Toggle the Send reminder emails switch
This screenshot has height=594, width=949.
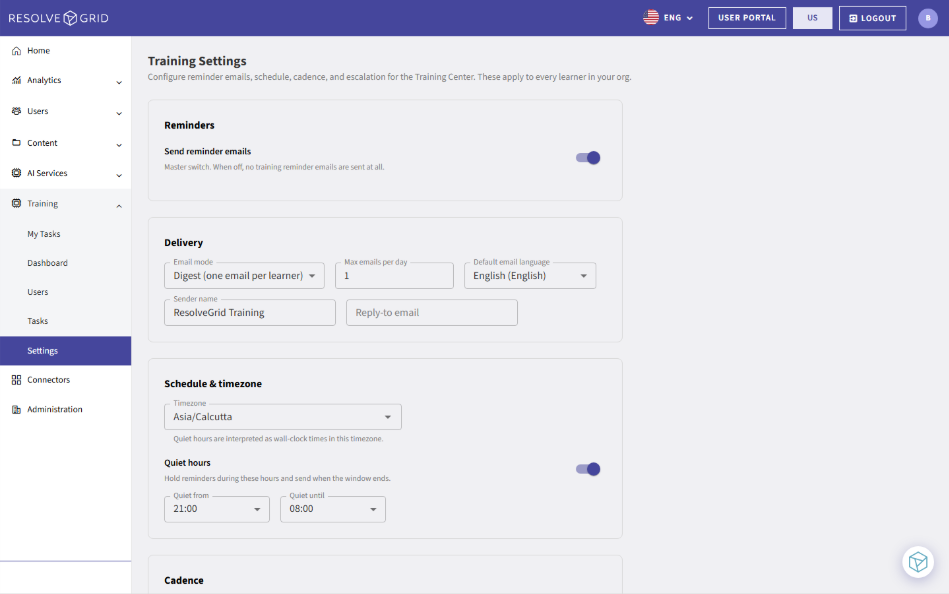coord(588,158)
